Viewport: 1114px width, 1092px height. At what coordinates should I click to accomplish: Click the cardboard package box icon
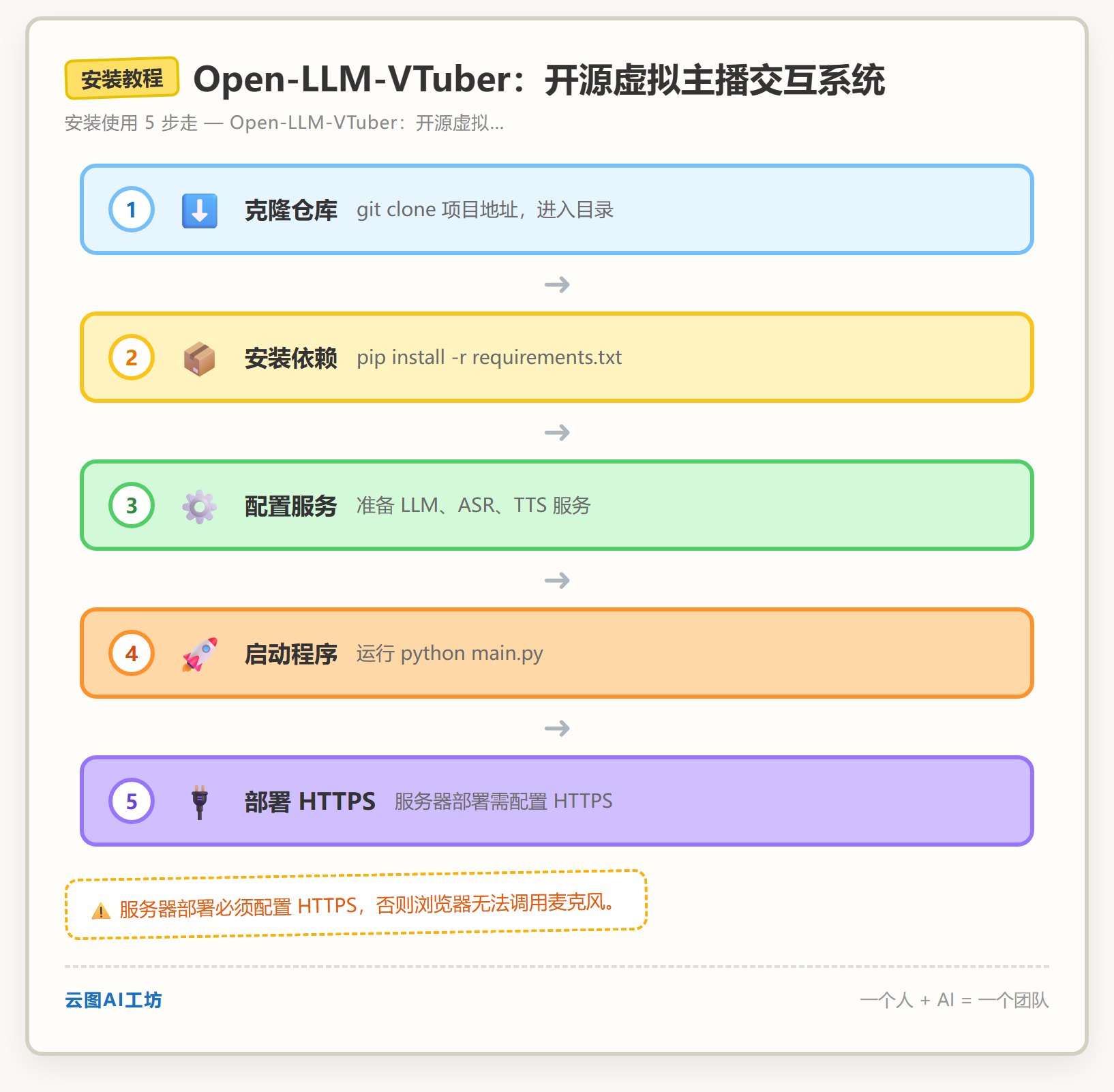pyautogui.click(x=200, y=359)
